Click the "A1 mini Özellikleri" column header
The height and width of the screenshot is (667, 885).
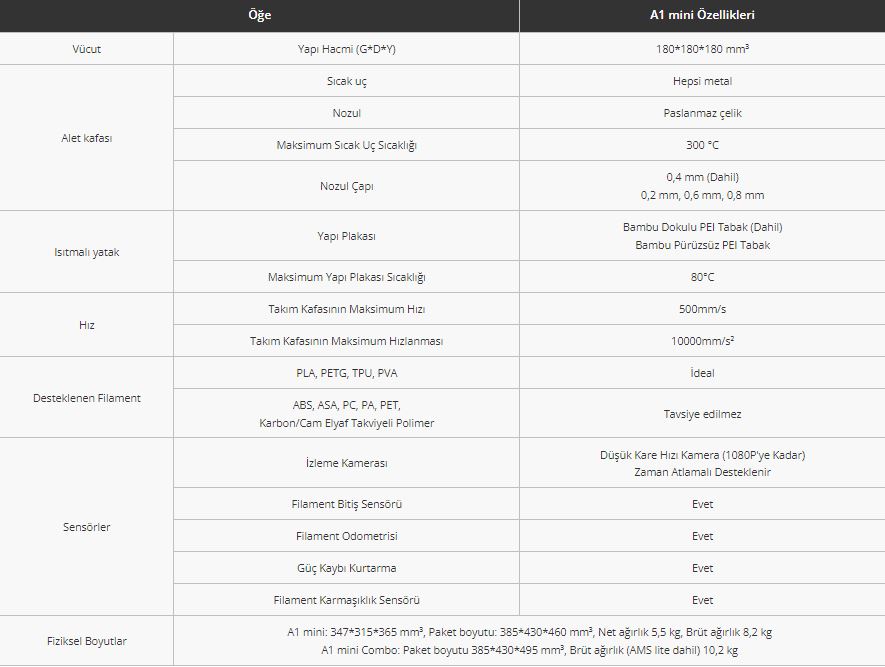(x=702, y=15)
